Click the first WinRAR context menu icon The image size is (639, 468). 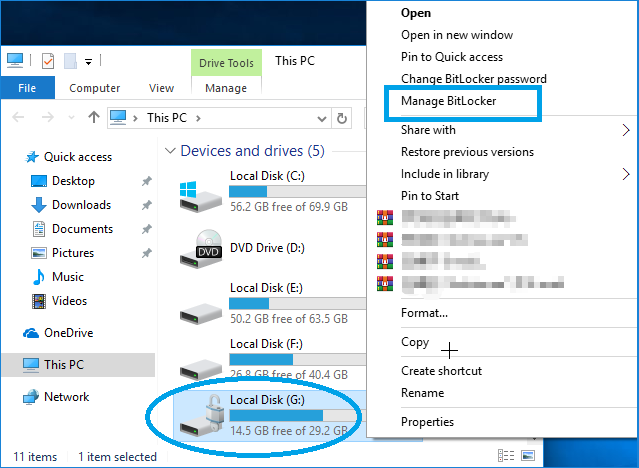point(385,217)
